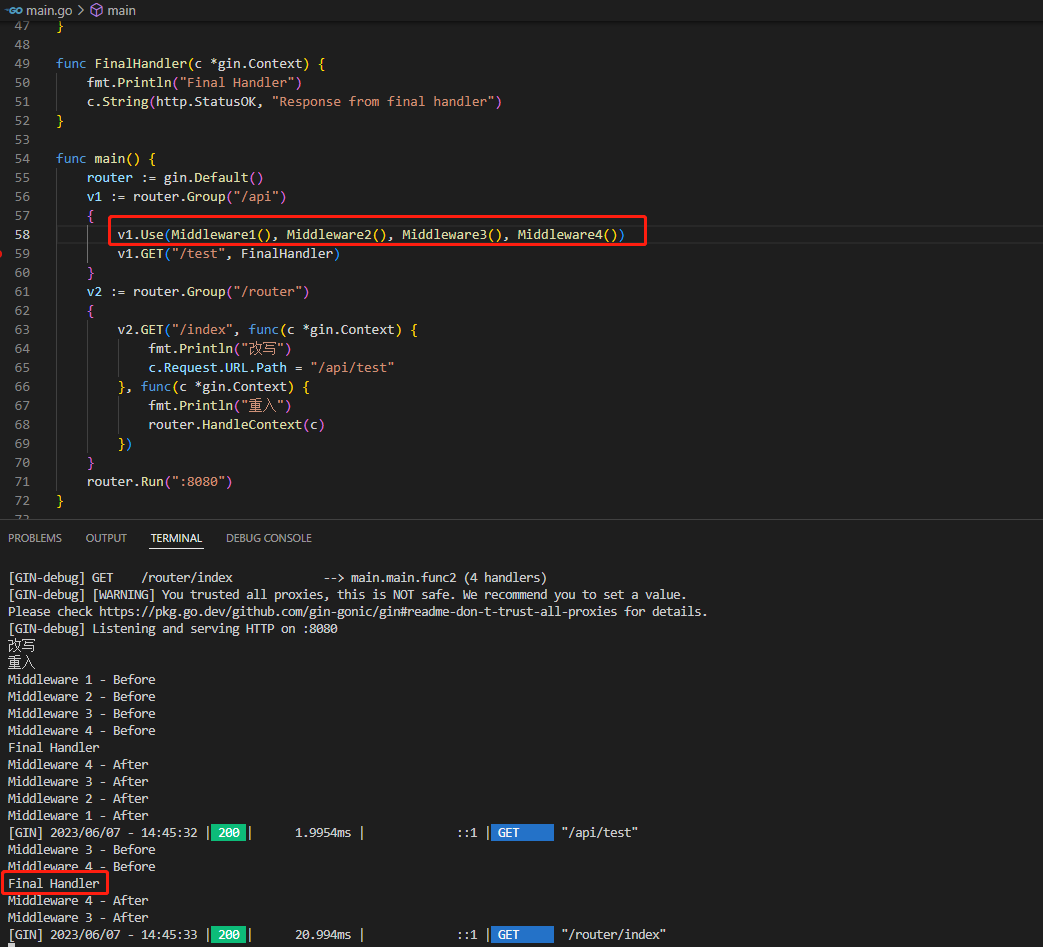Click the main symbol breadcrumb
The width and height of the screenshot is (1043, 947).
[x=121, y=11]
